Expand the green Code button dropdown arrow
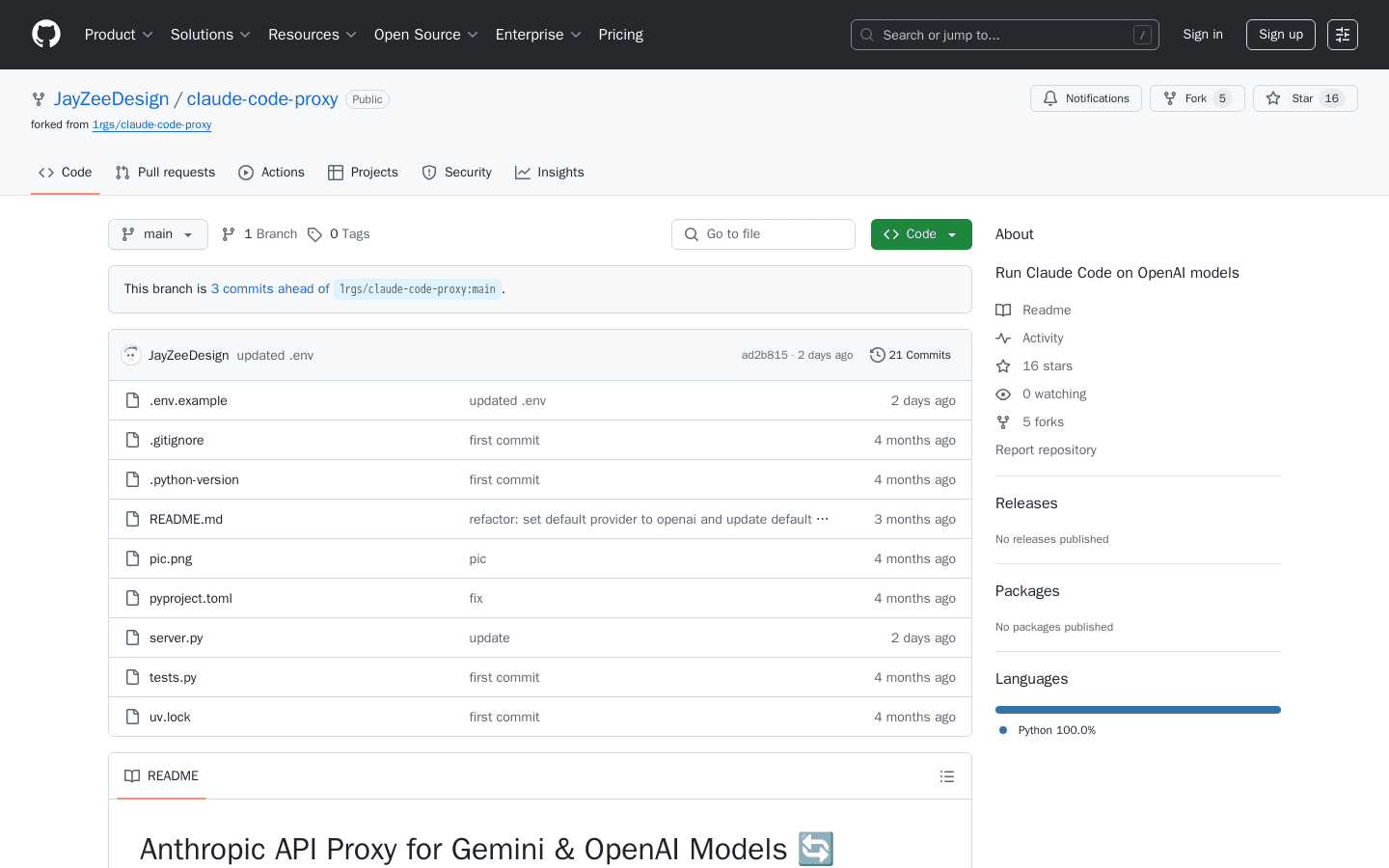The height and width of the screenshot is (868, 1389). (x=953, y=233)
